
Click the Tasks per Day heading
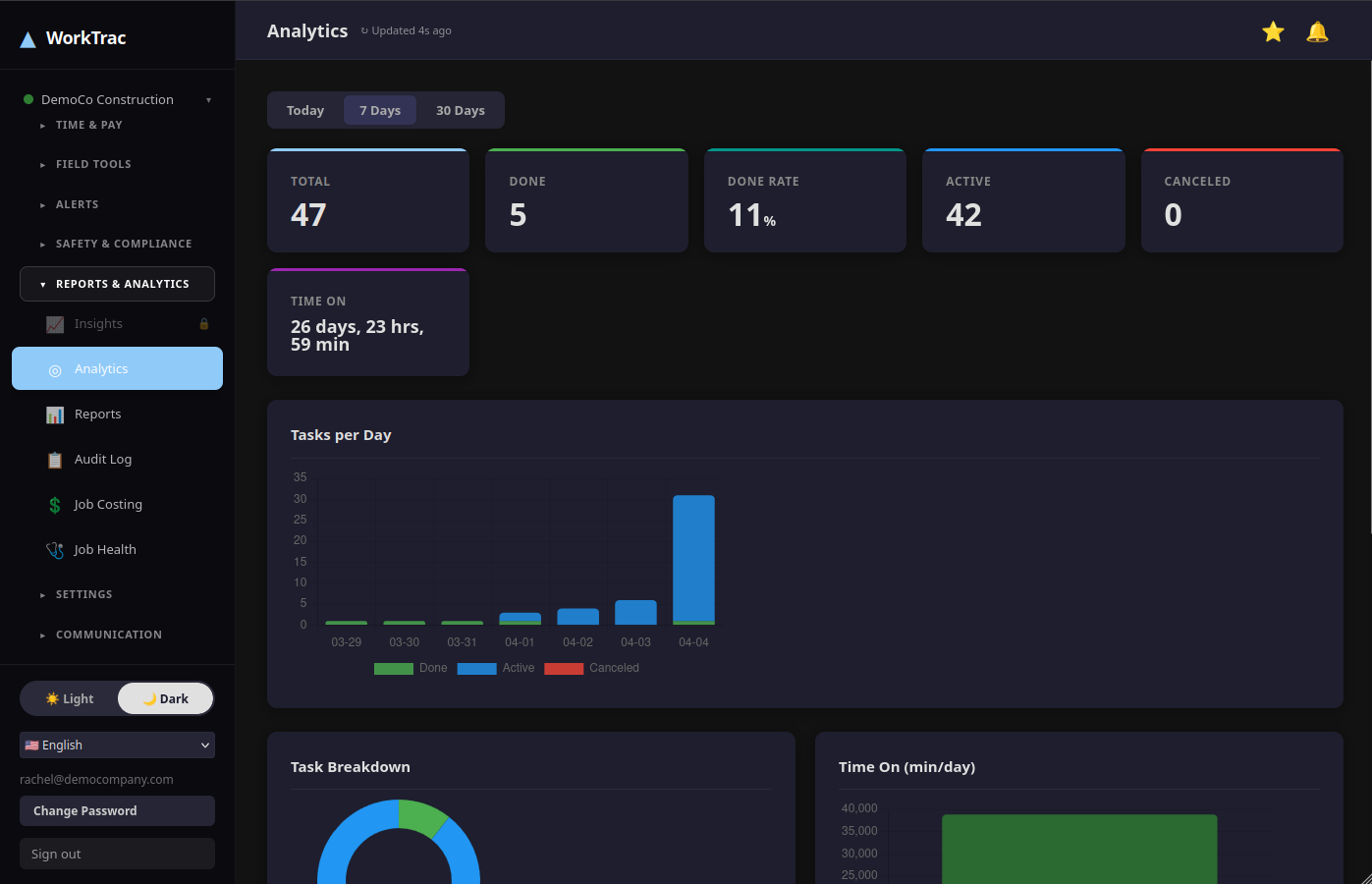[x=341, y=435]
